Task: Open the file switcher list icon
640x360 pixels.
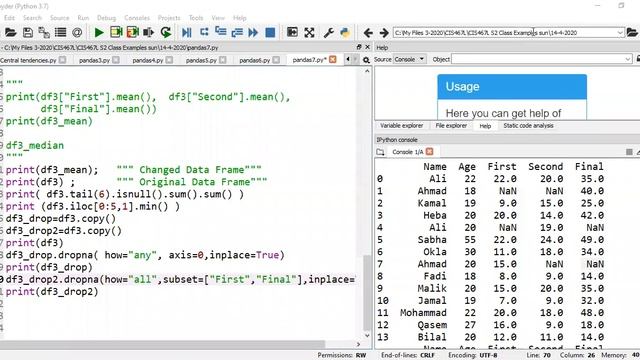Action: click(x=60, y=32)
